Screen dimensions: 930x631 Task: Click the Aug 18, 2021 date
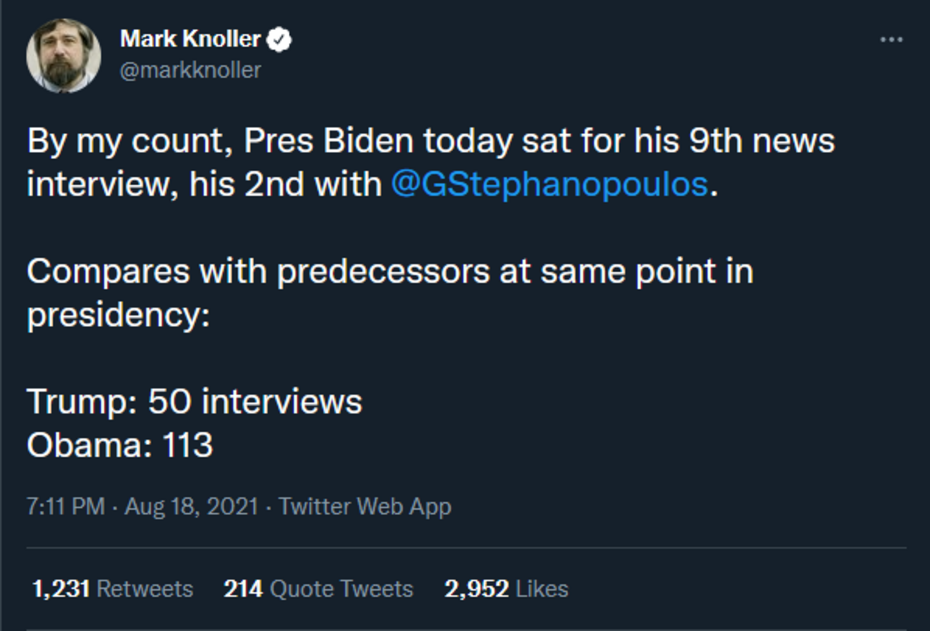tap(191, 506)
